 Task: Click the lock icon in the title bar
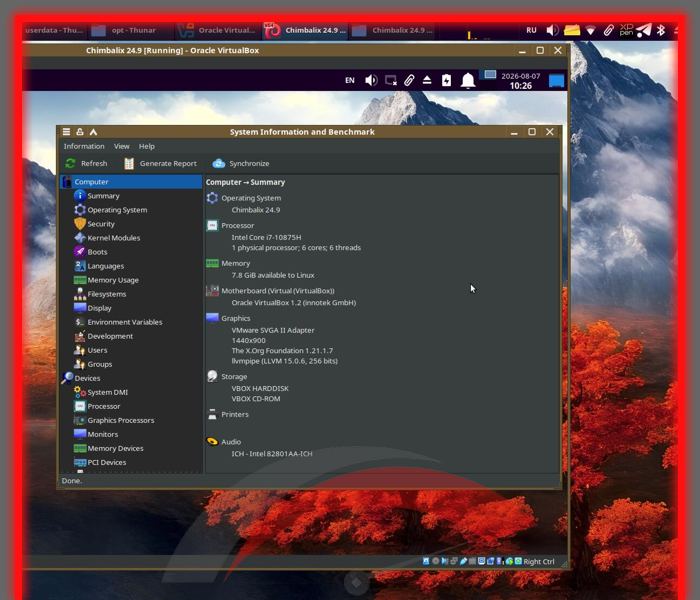pyautogui.click(x=80, y=132)
